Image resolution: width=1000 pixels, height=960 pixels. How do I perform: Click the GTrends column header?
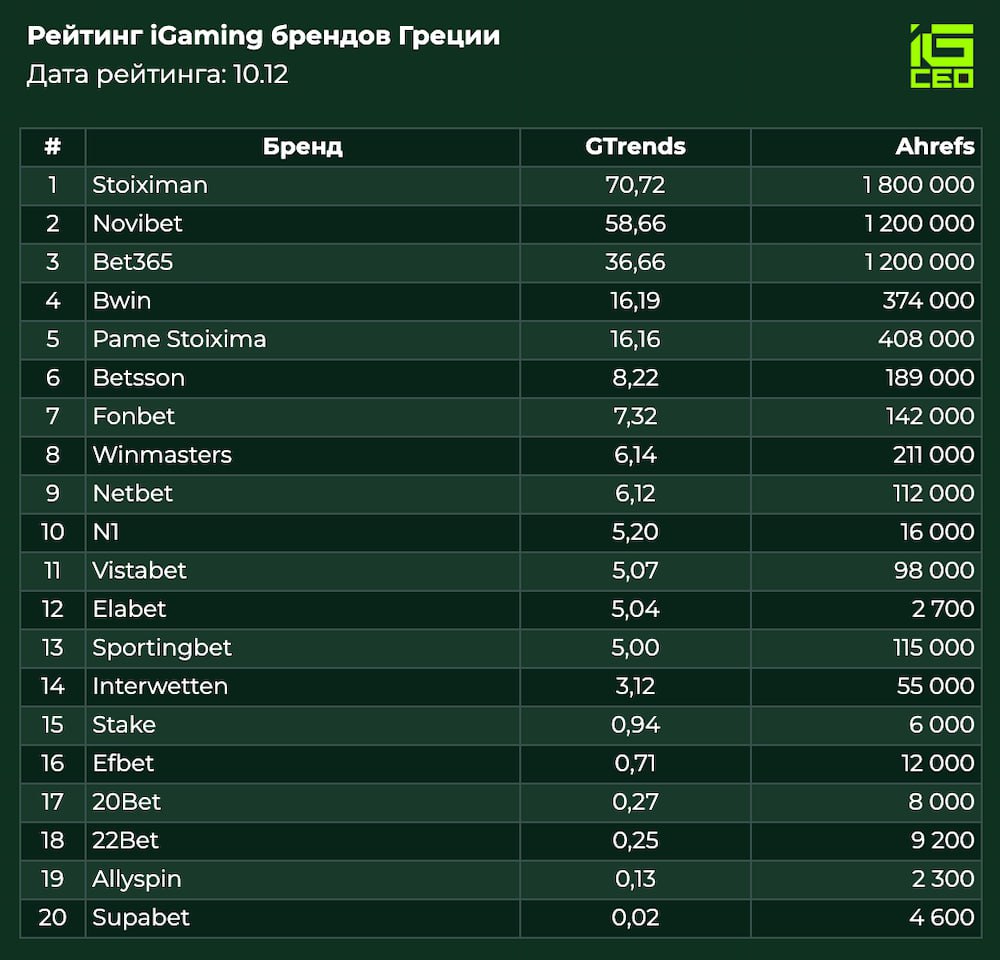635,147
